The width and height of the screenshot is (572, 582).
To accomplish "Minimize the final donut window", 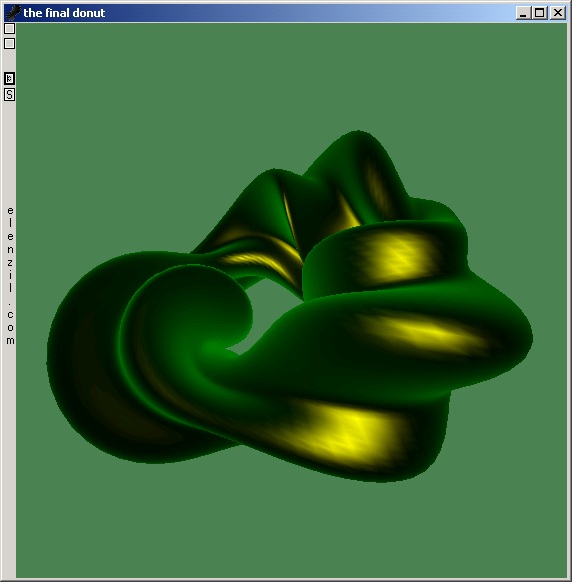I will tap(523, 13).
